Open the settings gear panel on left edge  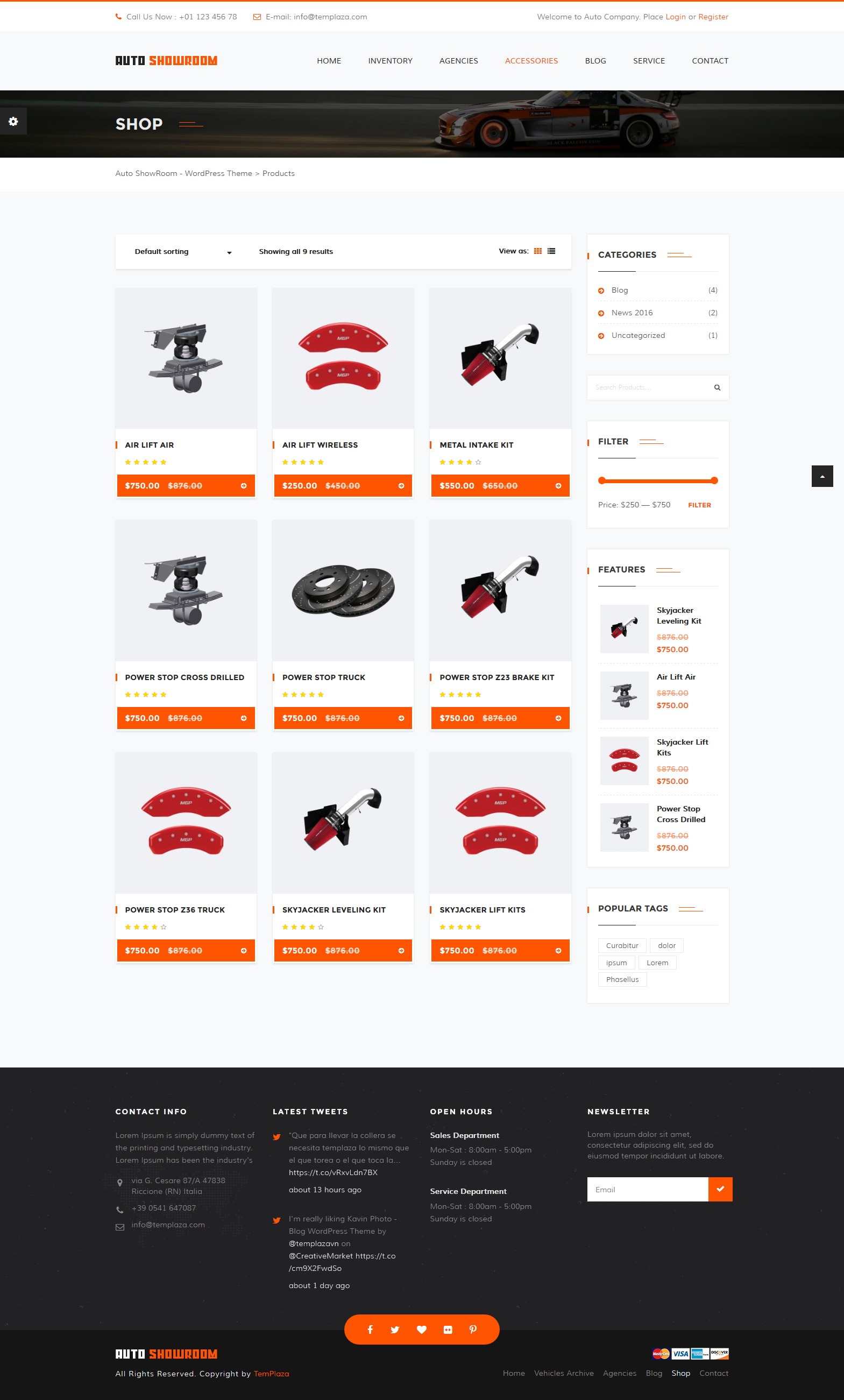(x=13, y=121)
